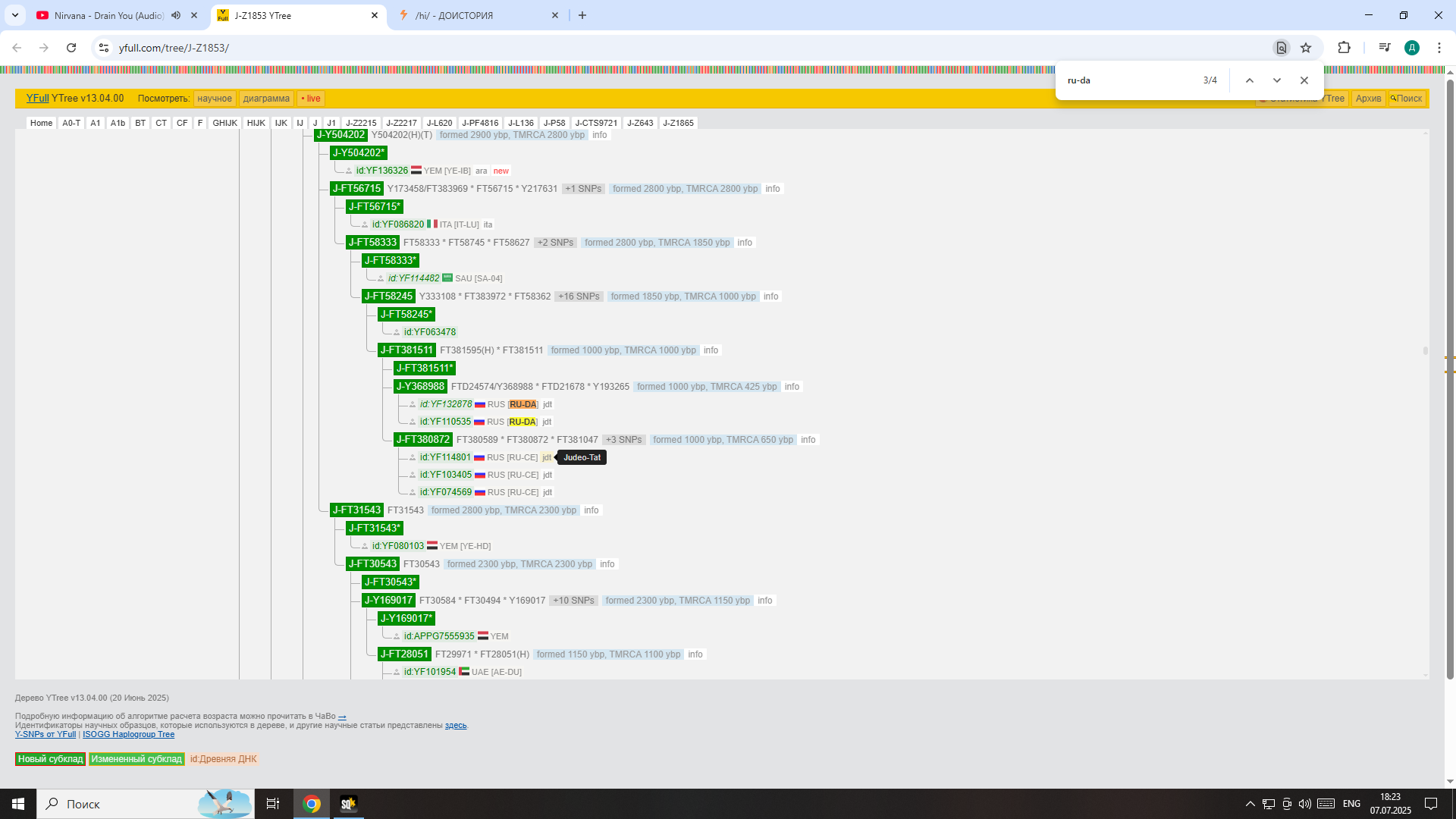Toggle the live view button
The height and width of the screenshot is (819, 1456).
311,99
